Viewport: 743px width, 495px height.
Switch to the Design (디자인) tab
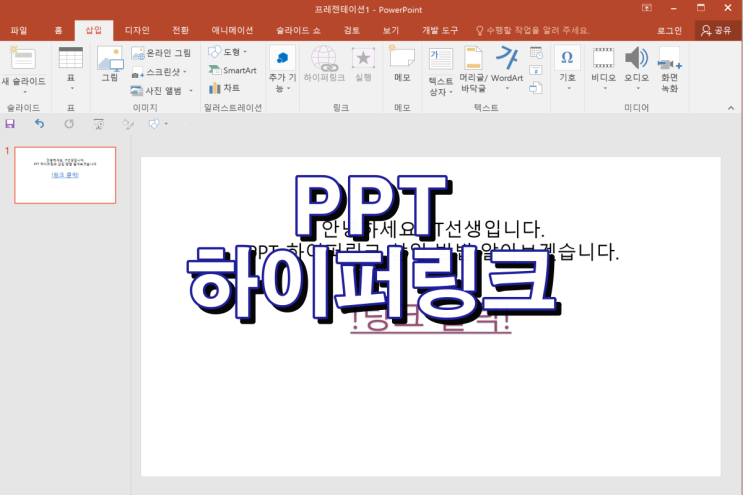point(137,31)
